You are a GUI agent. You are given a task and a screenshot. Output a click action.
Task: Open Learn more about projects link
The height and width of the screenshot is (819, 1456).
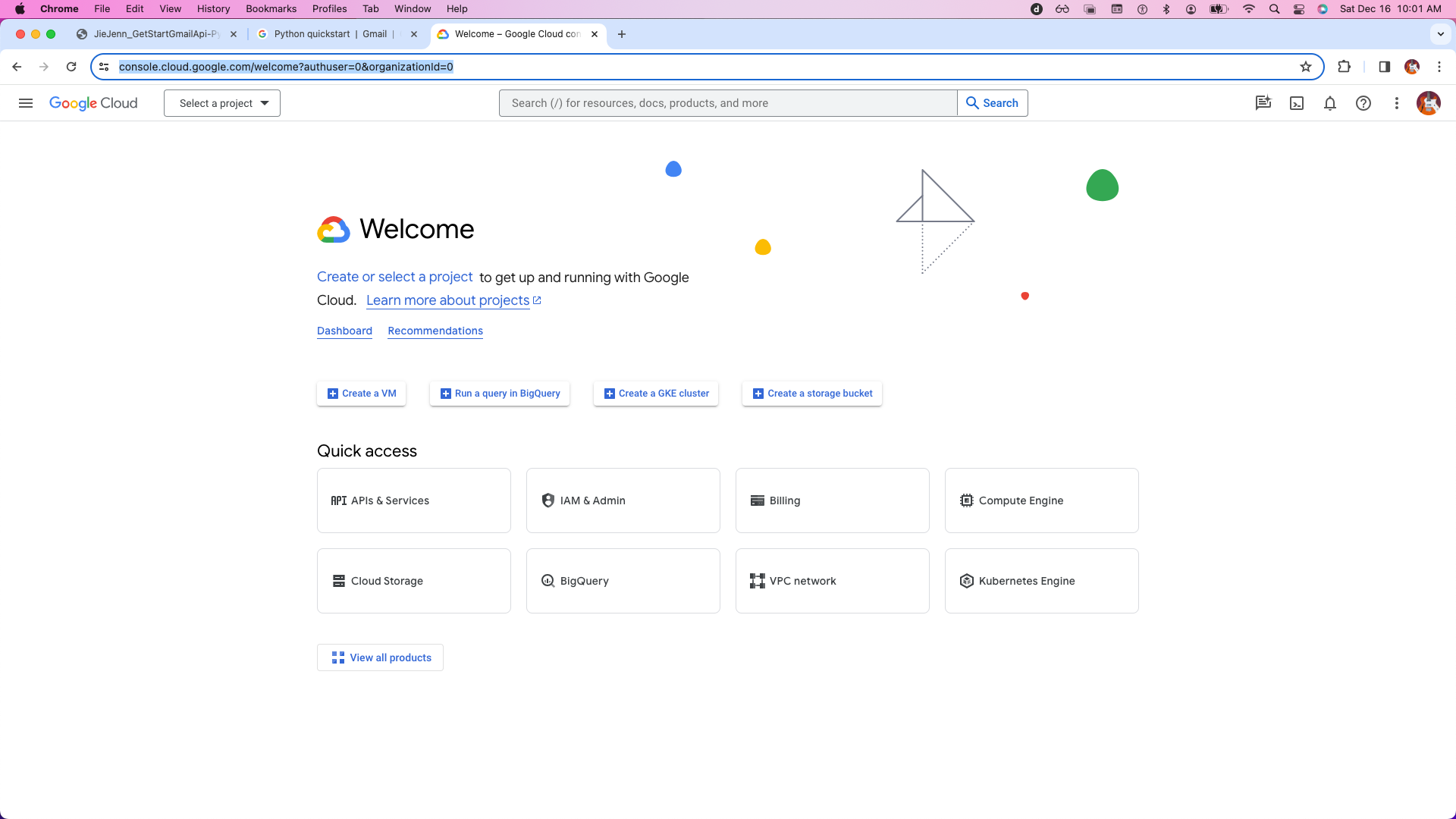point(453,300)
